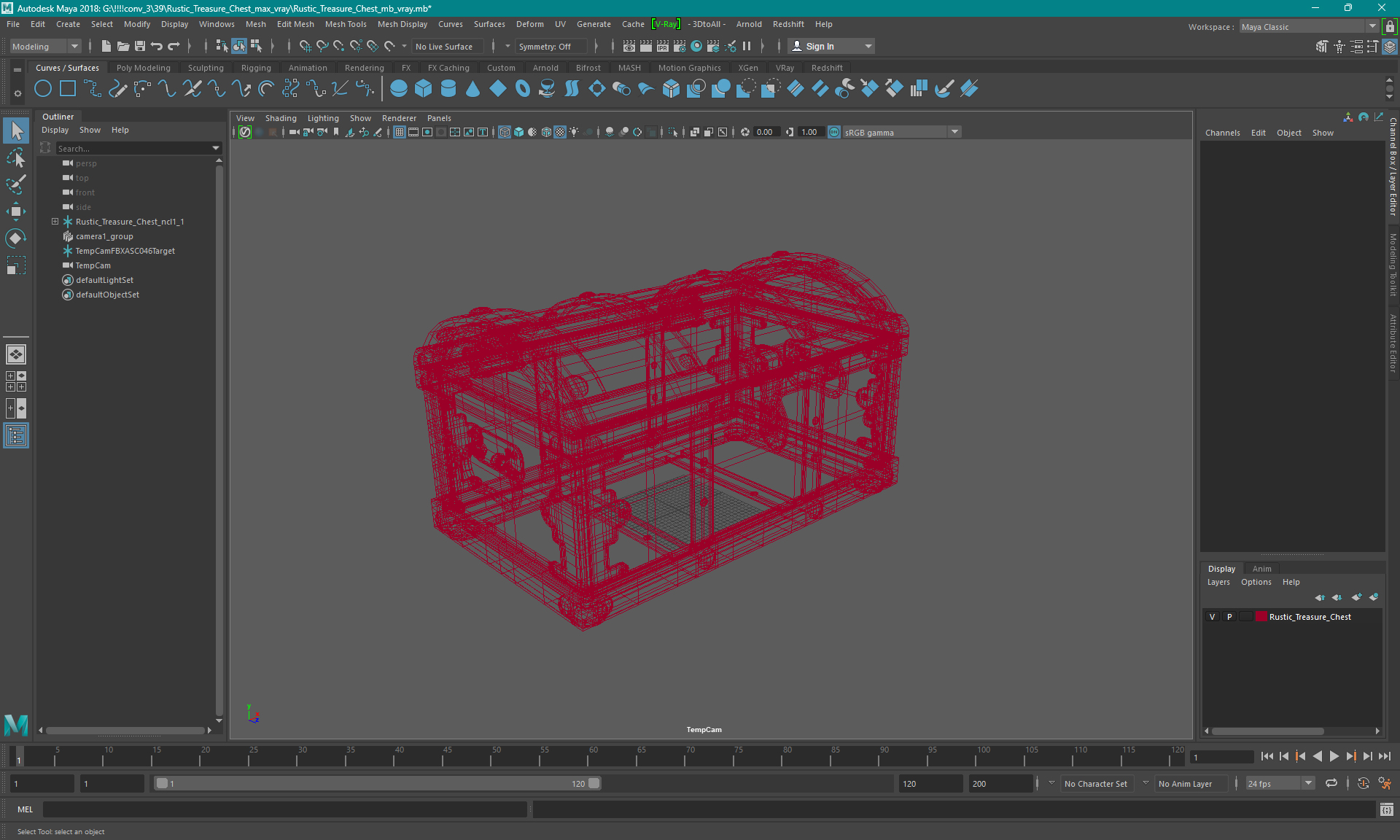Select the NURBS square tool on shelf
The image size is (1400, 840).
(68, 89)
